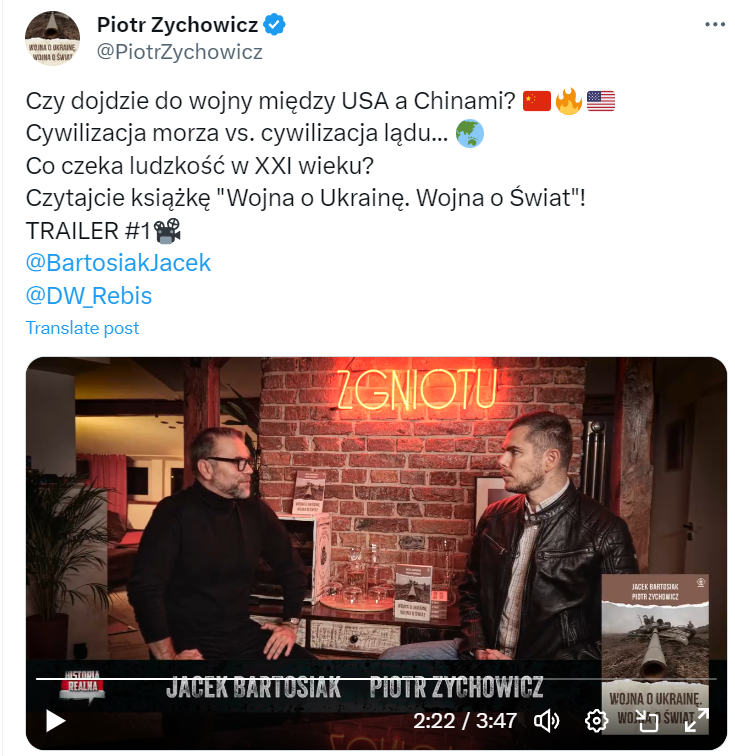Click the China flag emoji
This screenshot has width=735, height=756.
537,101
